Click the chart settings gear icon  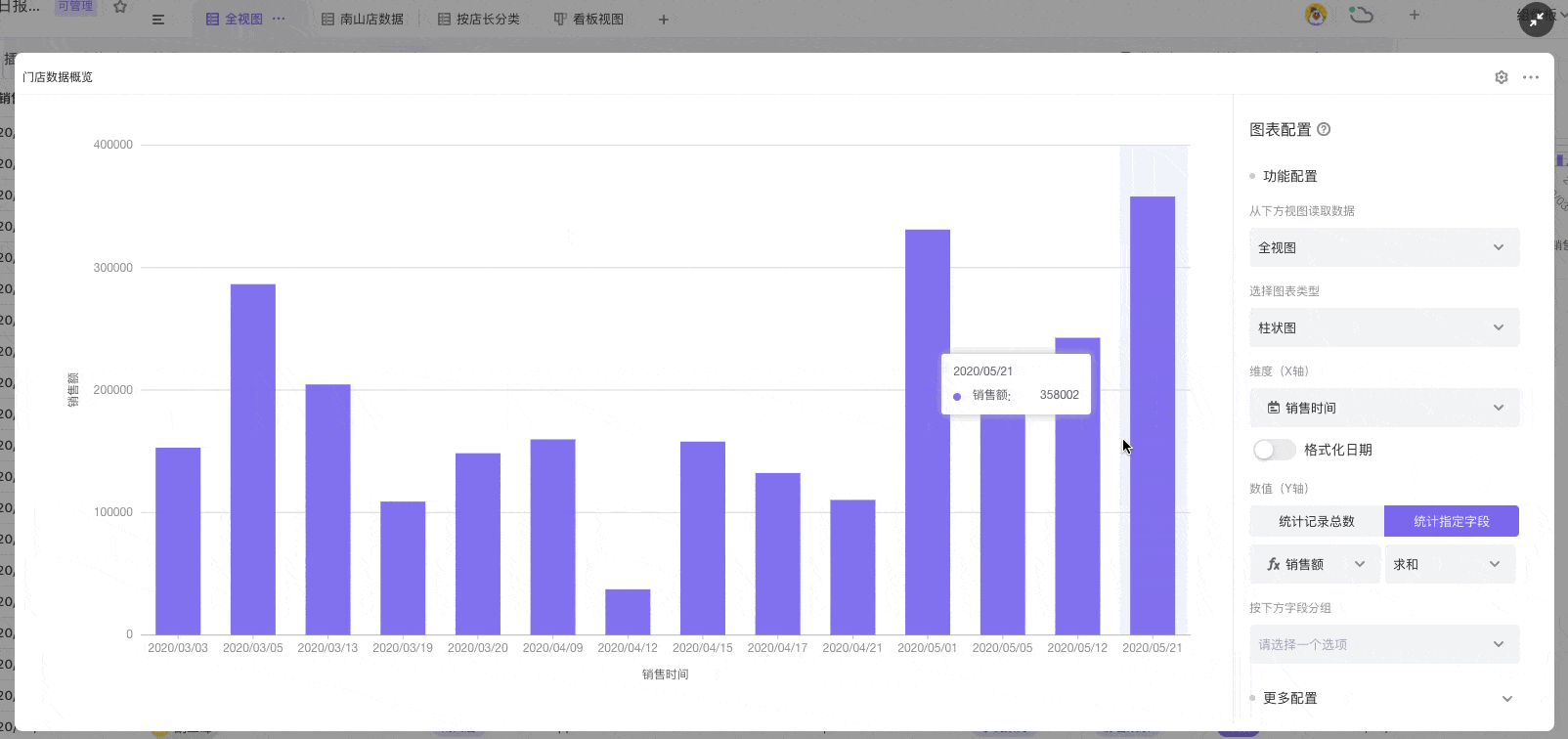tap(1502, 77)
